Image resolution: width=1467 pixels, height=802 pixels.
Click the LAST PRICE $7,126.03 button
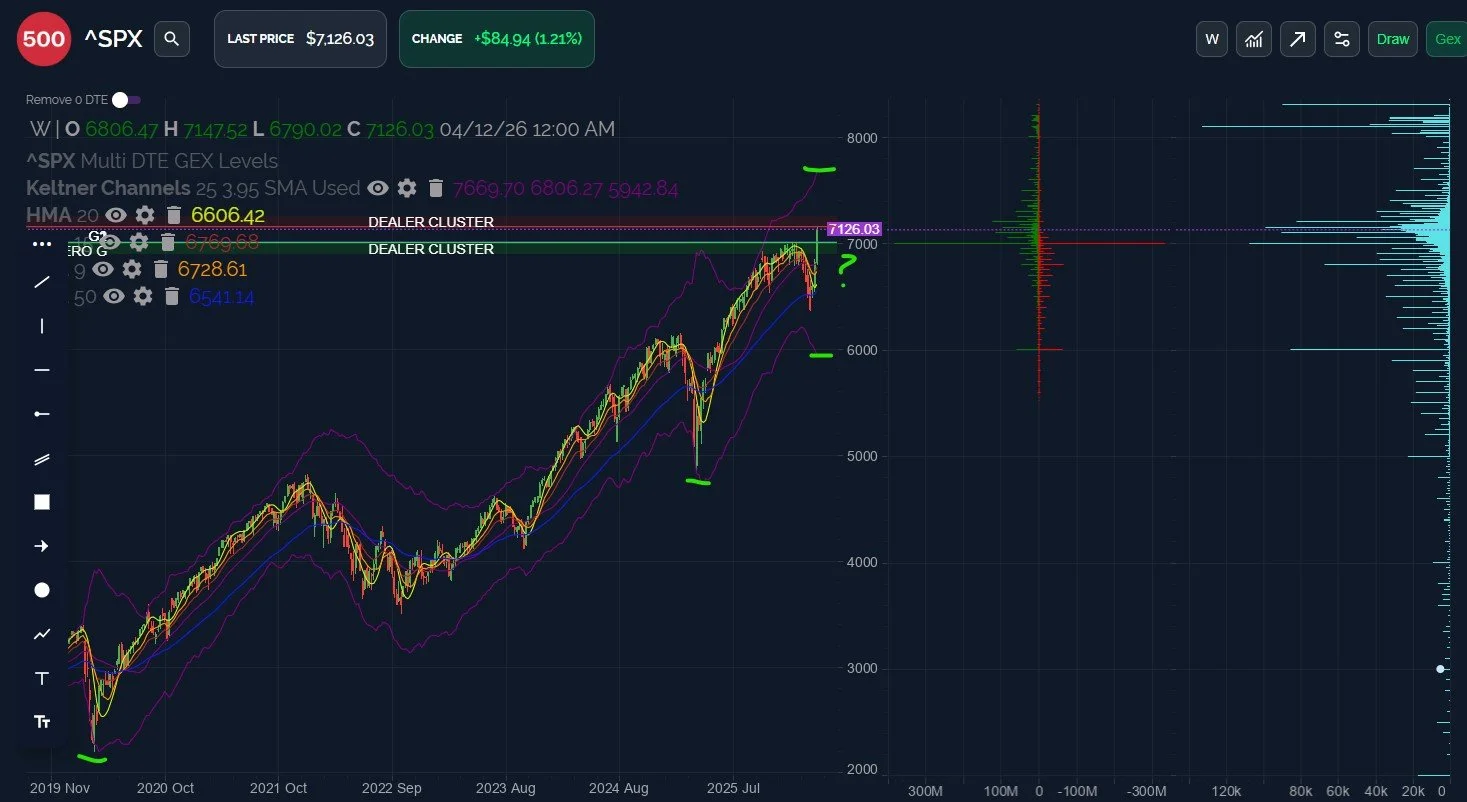(300, 39)
